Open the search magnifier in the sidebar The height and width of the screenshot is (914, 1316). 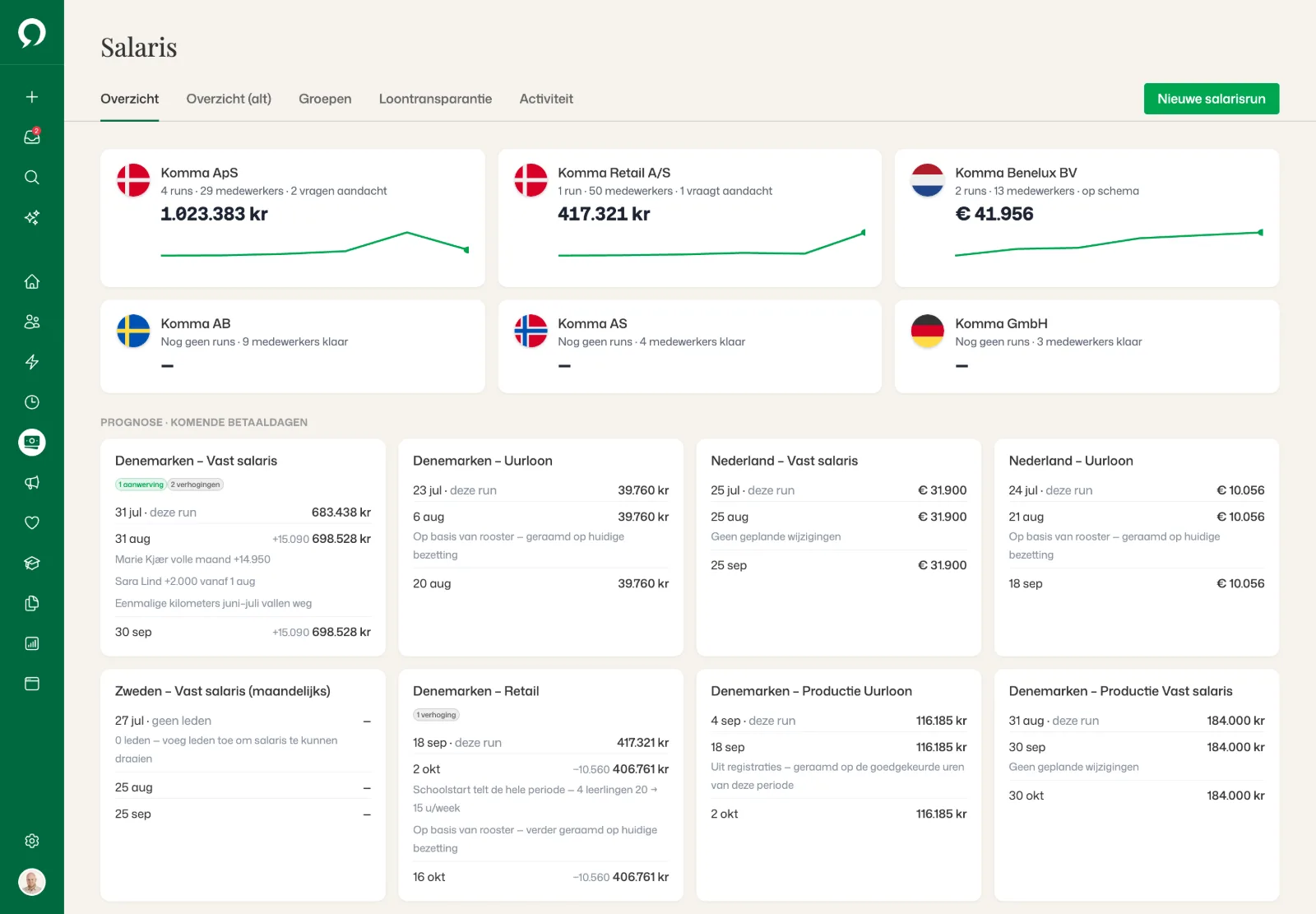(32, 177)
